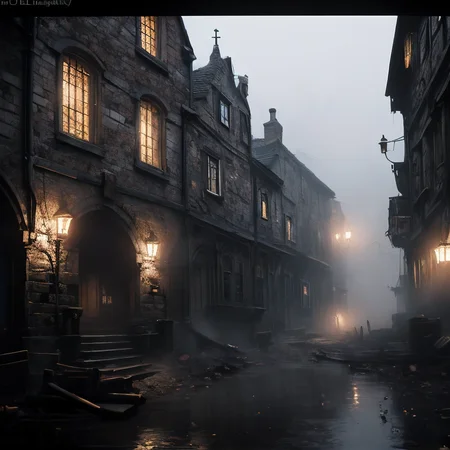Click the topmost lit window of left building
Viewport: 450px width, 450px height.
[x=149, y=35]
